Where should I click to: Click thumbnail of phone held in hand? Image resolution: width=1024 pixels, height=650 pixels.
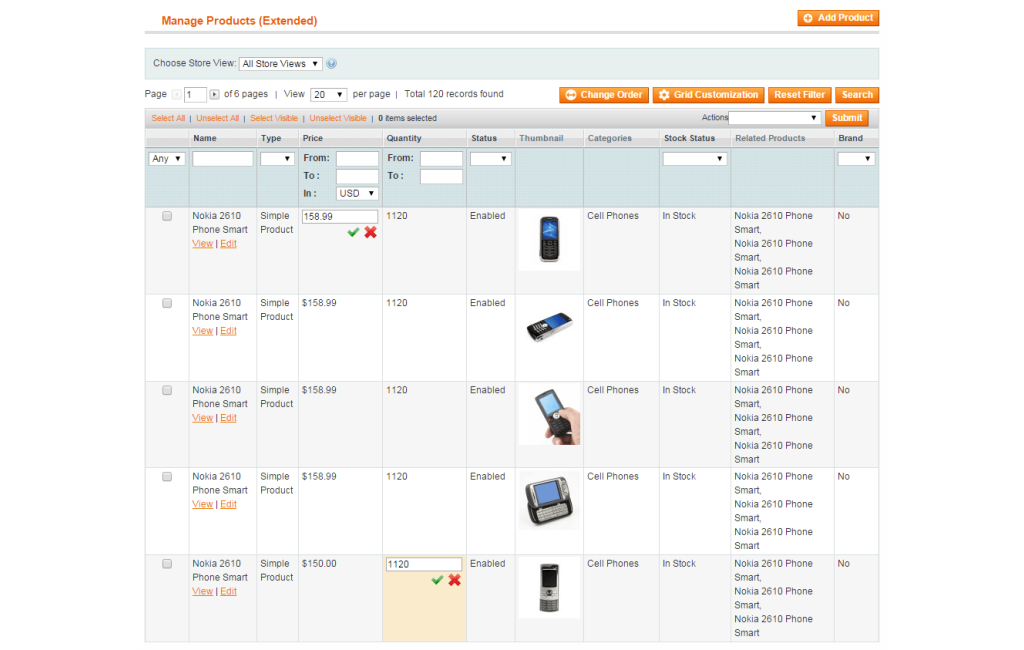pos(549,414)
